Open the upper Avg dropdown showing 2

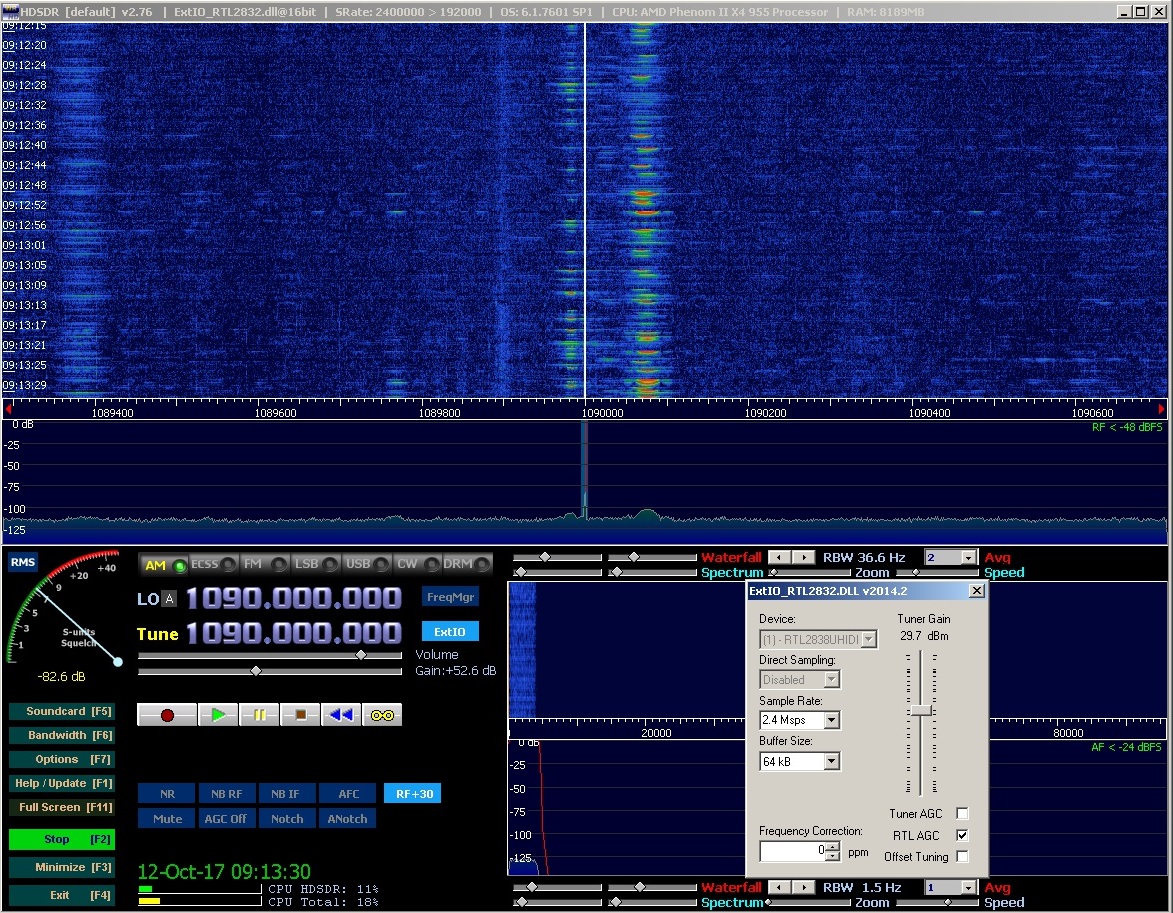point(968,558)
